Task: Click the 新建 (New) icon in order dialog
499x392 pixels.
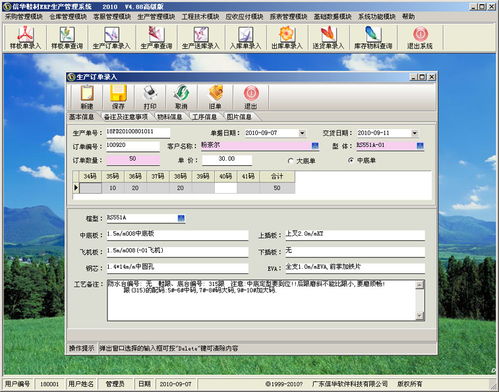Action: click(87, 93)
